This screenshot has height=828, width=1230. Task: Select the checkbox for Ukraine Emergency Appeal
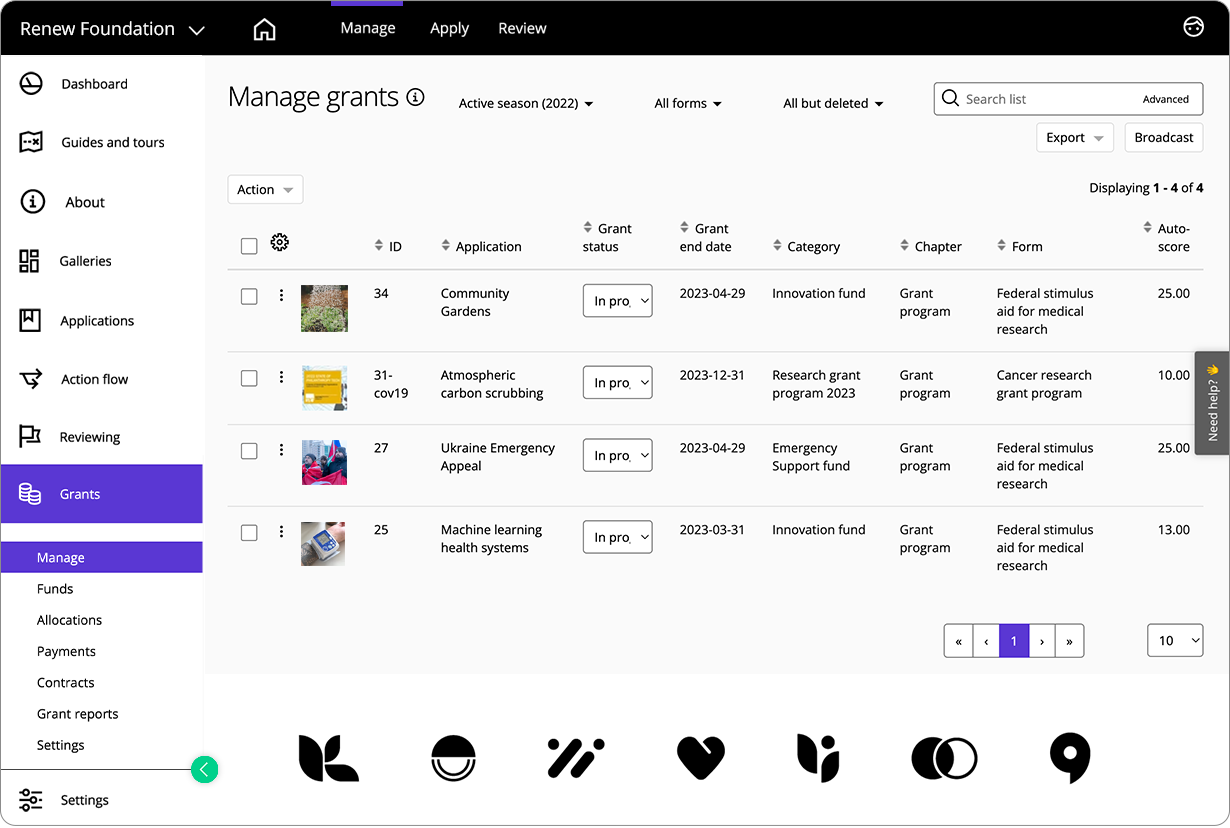248,450
